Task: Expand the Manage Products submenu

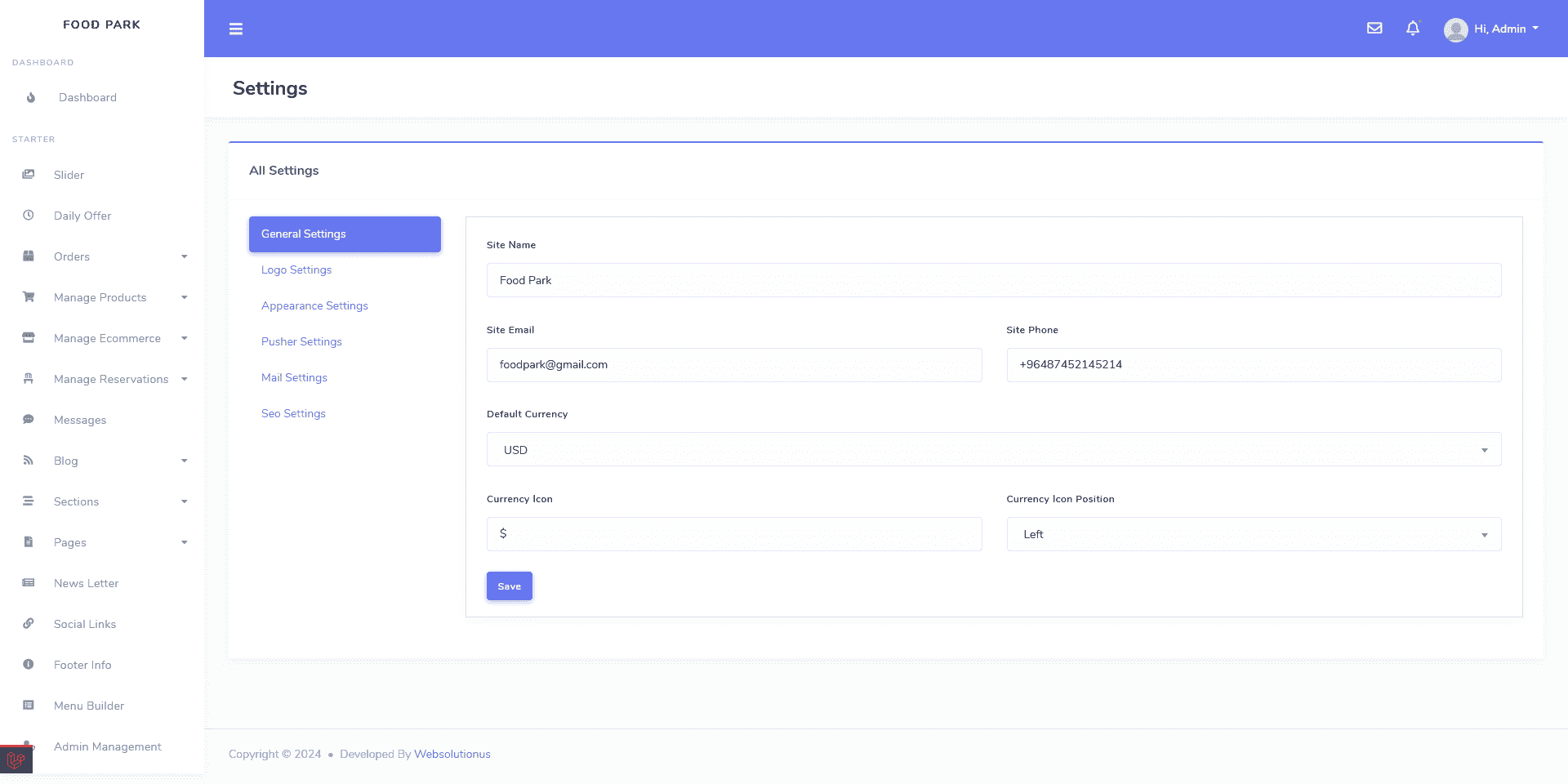Action: [x=105, y=297]
